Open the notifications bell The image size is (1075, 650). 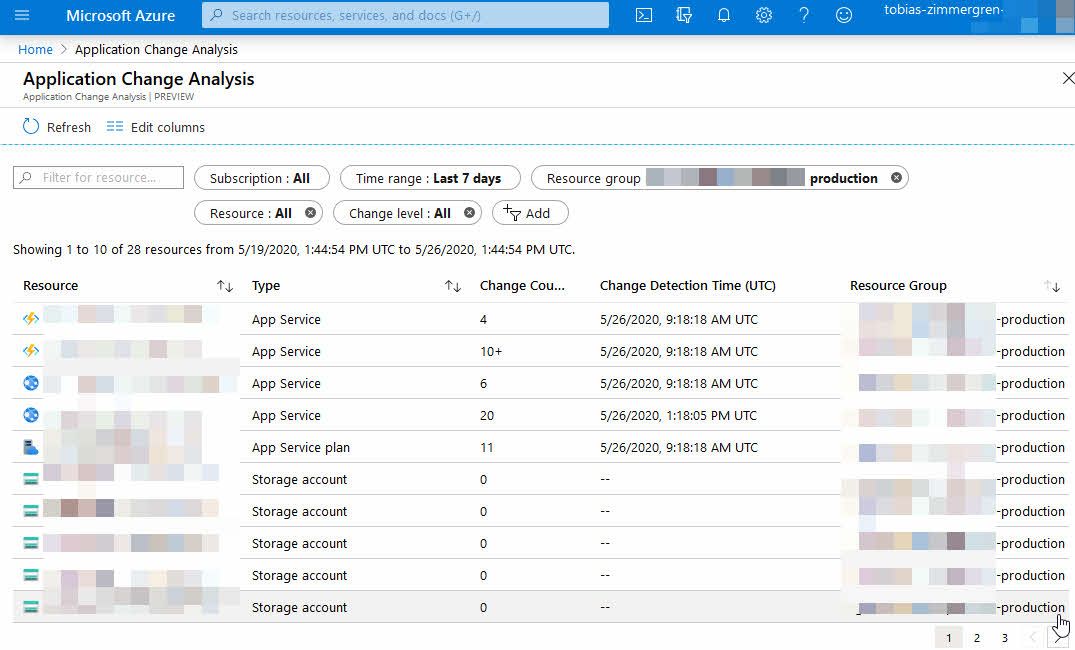tap(724, 15)
